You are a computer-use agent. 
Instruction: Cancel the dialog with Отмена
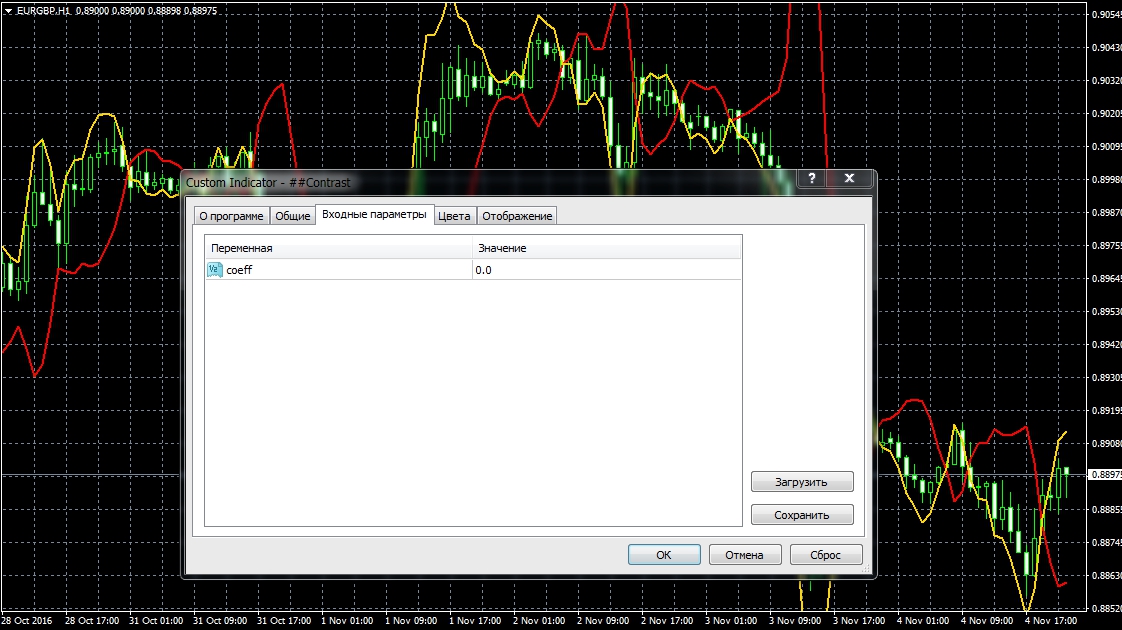(744, 555)
